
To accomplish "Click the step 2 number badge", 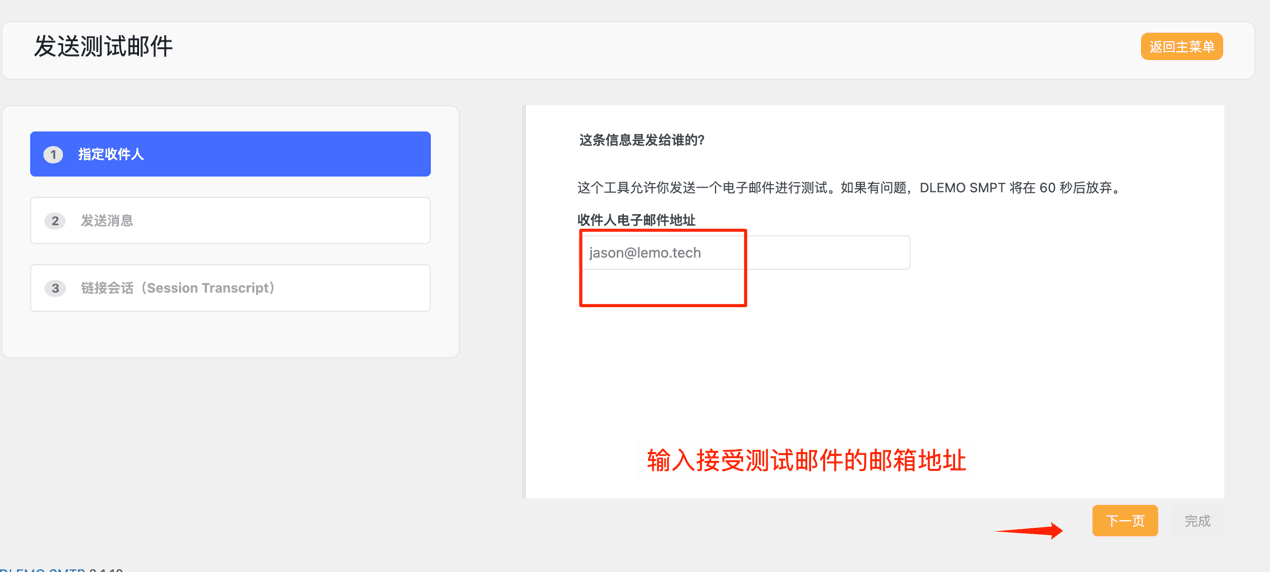I will (55, 221).
